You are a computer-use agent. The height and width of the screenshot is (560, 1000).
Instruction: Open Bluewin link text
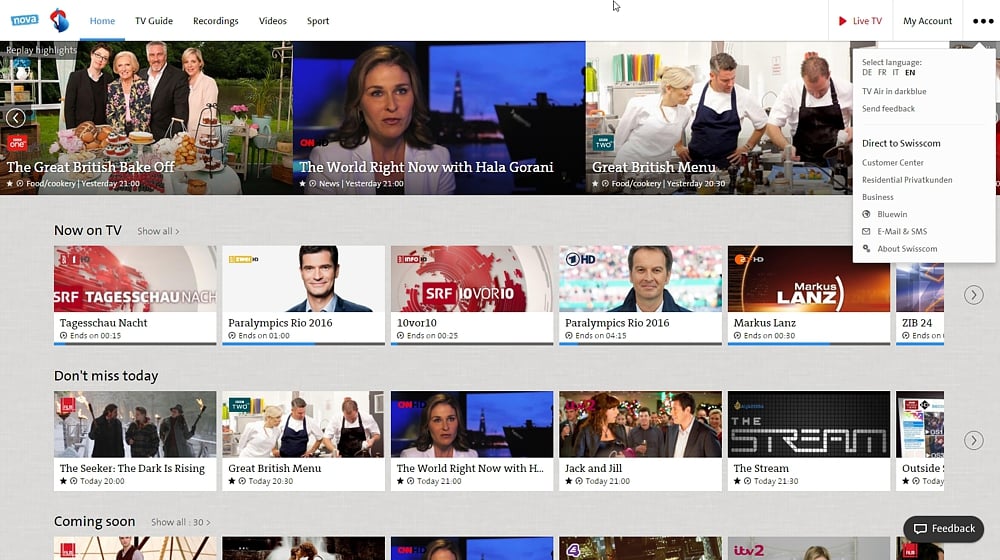892,214
